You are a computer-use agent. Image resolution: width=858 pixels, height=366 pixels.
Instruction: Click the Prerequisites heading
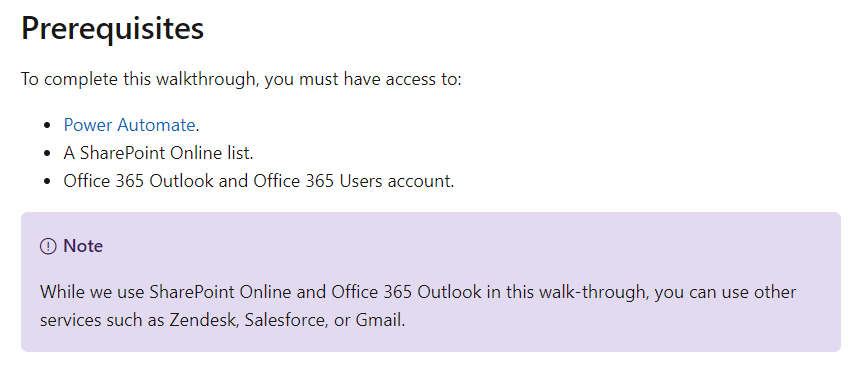pyautogui.click(x=112, y=28)
